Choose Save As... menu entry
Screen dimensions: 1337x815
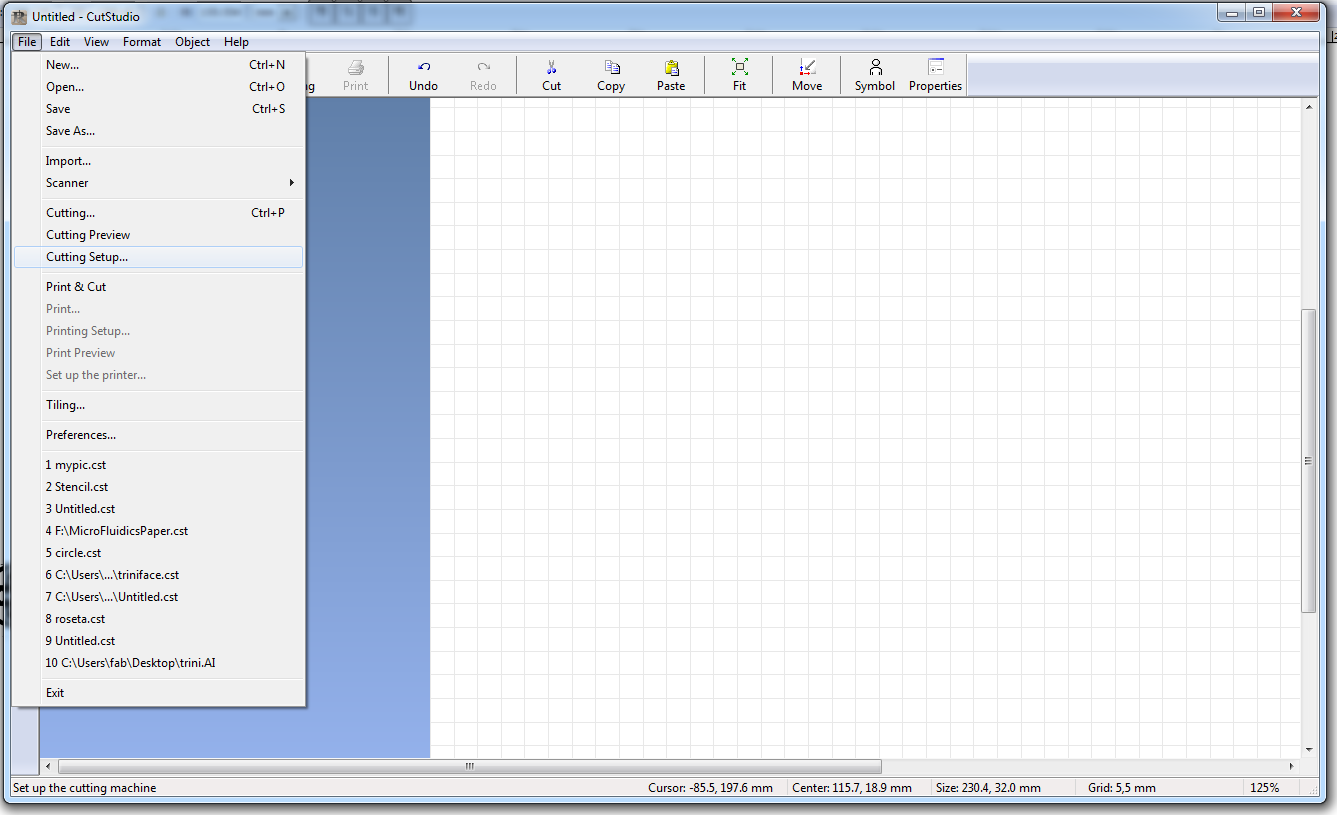tap(158, 131)
